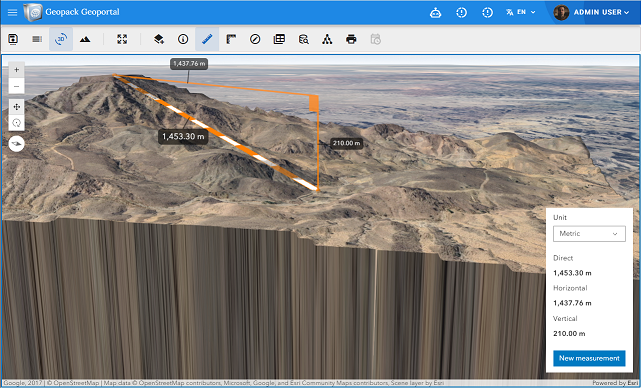Viewport: 642px width, 388px height.
Task: Click the Geopack Geoportal title
Action: 82,12
